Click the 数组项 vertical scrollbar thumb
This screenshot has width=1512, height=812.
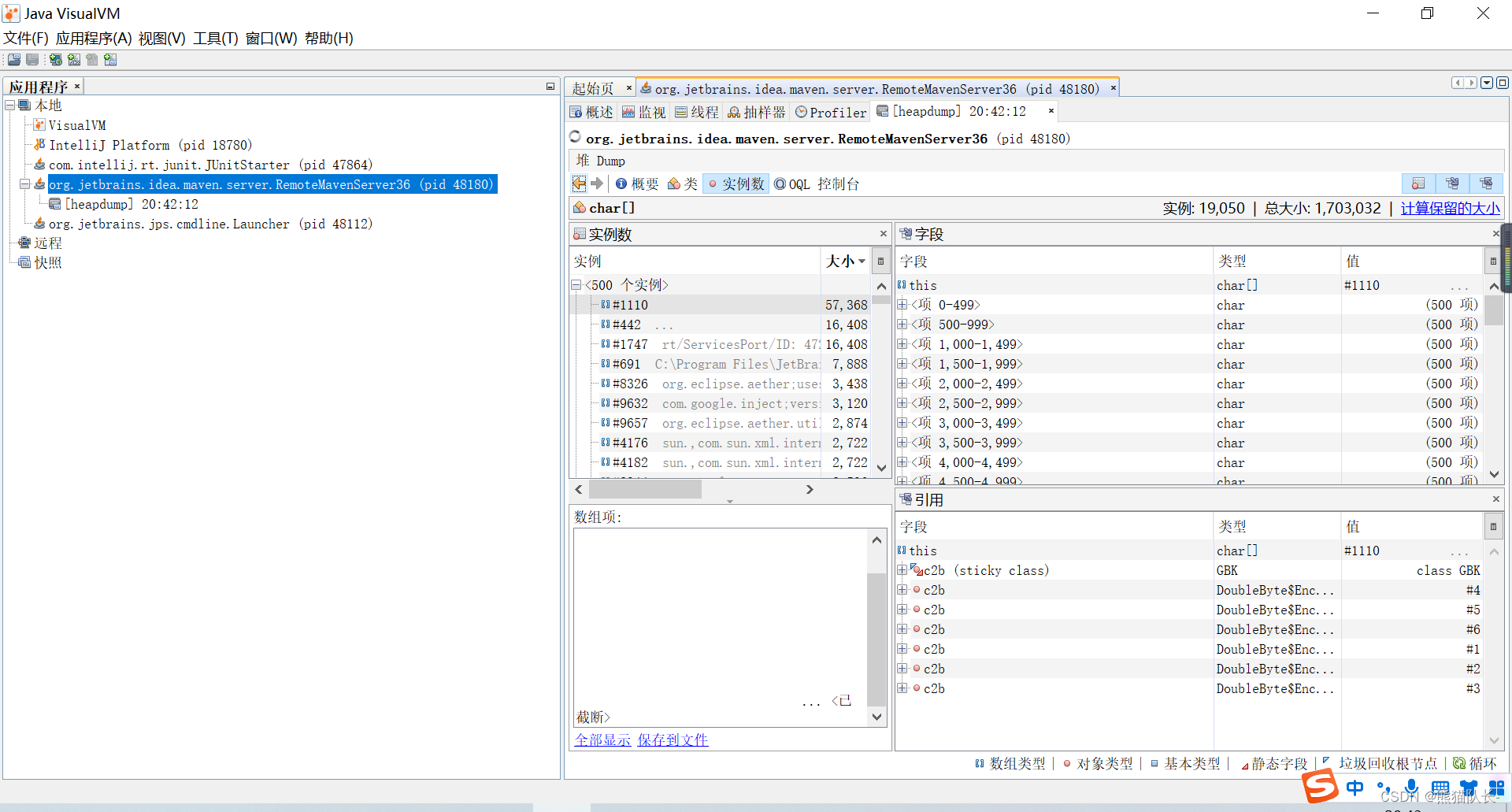tap(876, 640)
